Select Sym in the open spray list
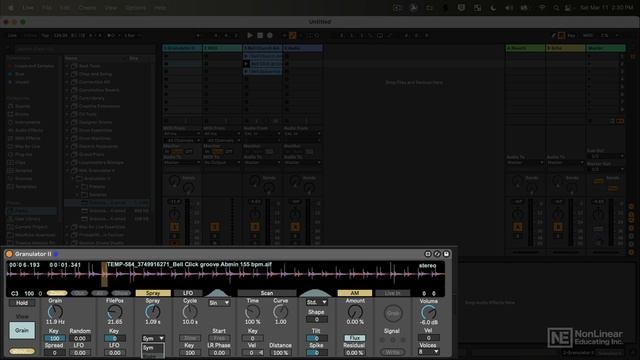This screenshot has height=360, width=640. (x=153, y=348)
